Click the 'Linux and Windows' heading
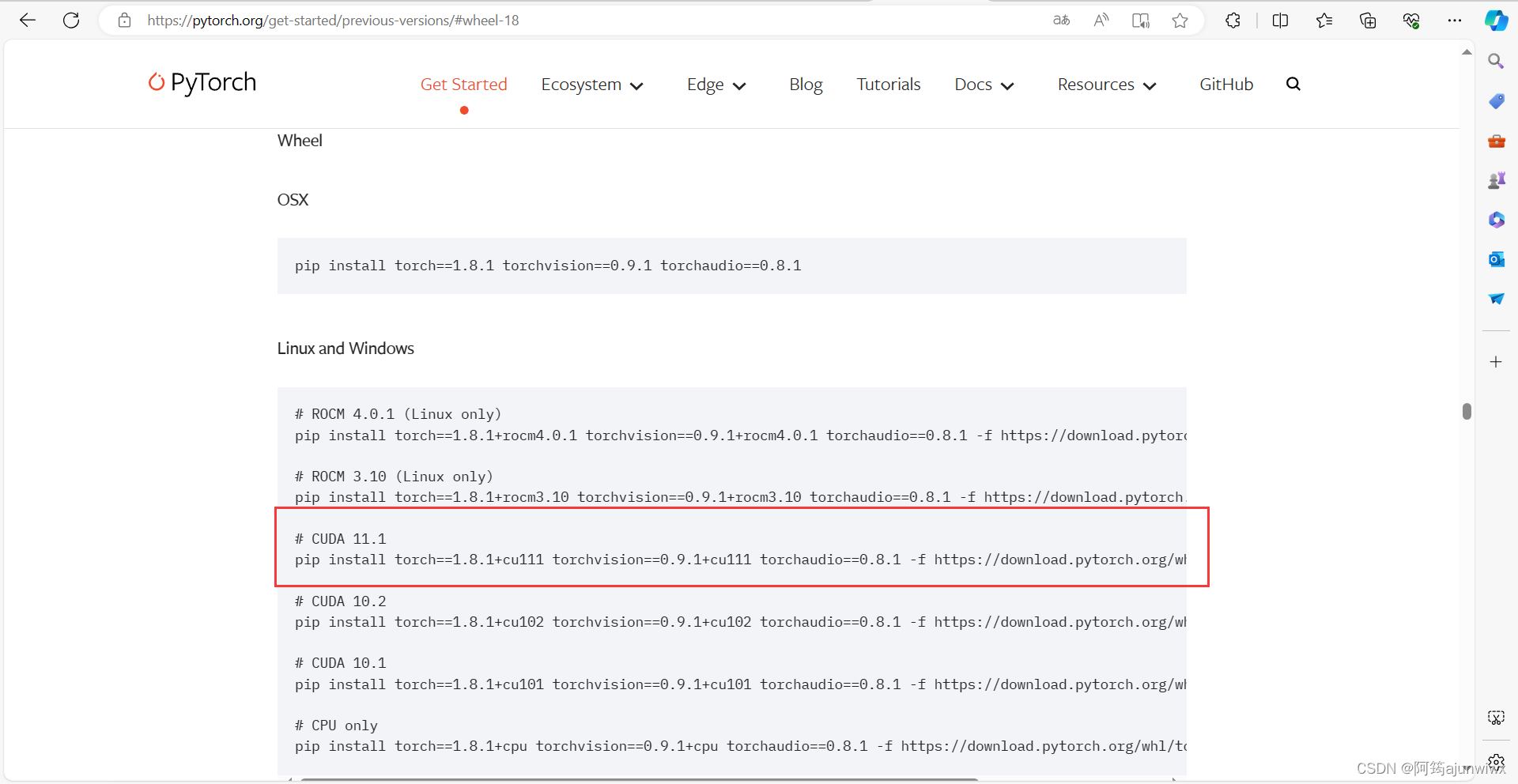 tap(346, 349)
